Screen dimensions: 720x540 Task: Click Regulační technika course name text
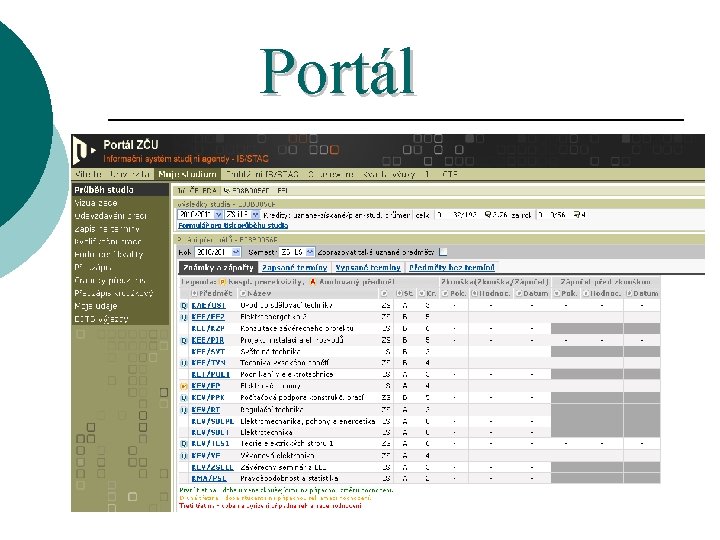click(272, 410)
